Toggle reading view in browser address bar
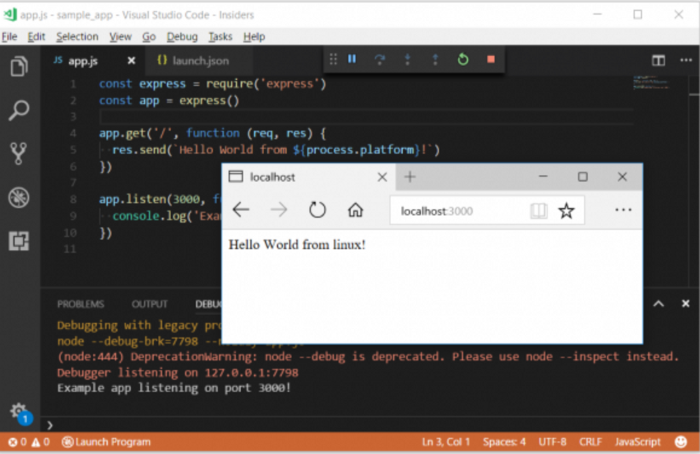Viewport: 700px width, 454px height. (x=538, y=211)
